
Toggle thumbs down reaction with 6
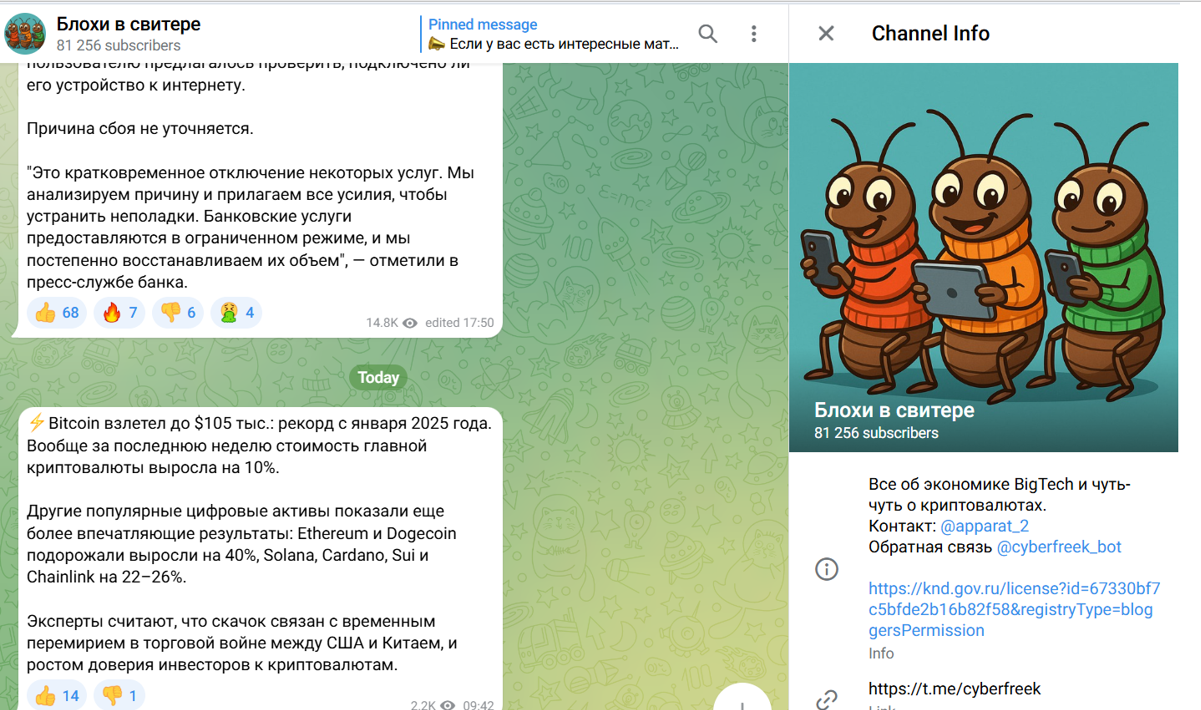point(178,313)
